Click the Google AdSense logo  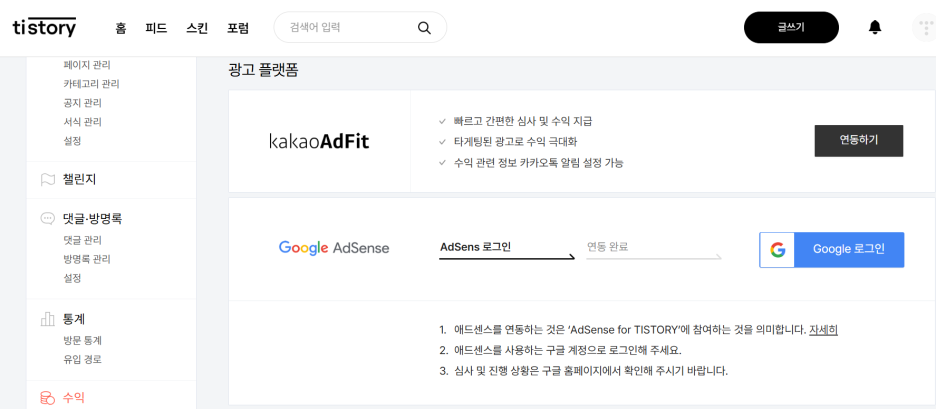pyautogui.click(x=334, y=247)
